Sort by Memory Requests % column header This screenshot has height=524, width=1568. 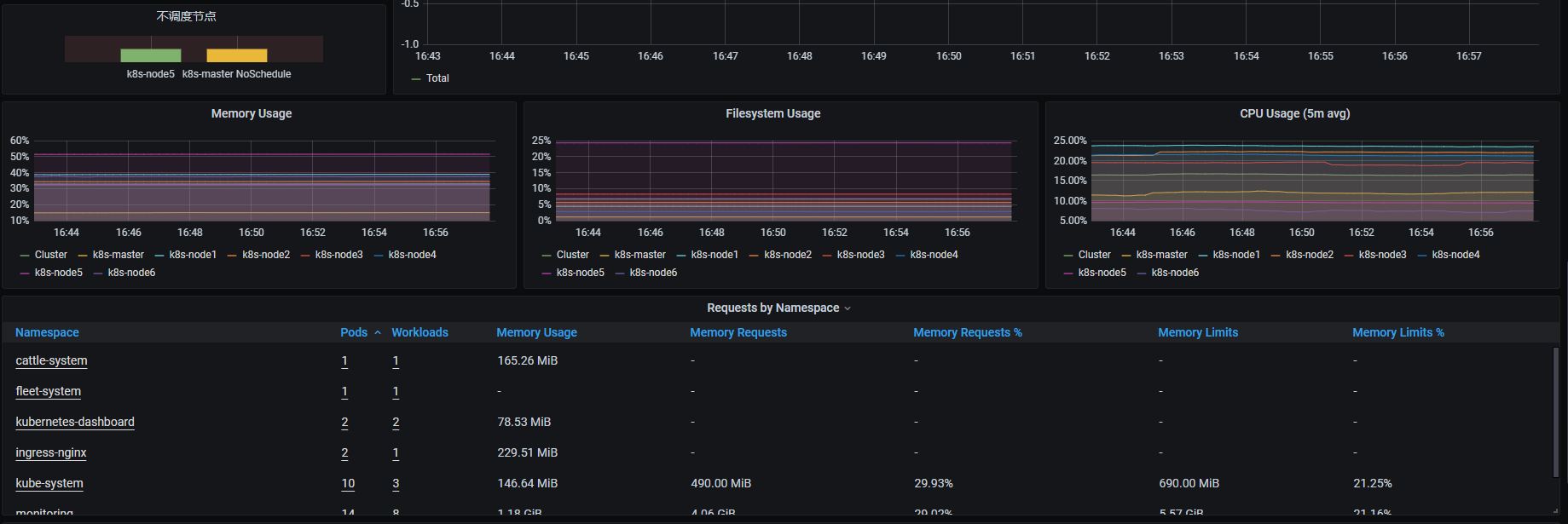pos(967,332)
